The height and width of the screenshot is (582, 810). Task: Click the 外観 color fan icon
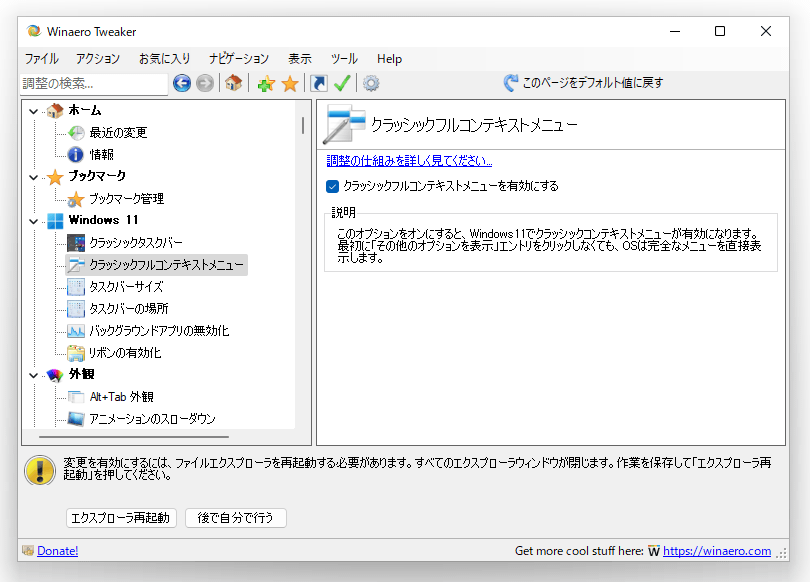(55, 375)
